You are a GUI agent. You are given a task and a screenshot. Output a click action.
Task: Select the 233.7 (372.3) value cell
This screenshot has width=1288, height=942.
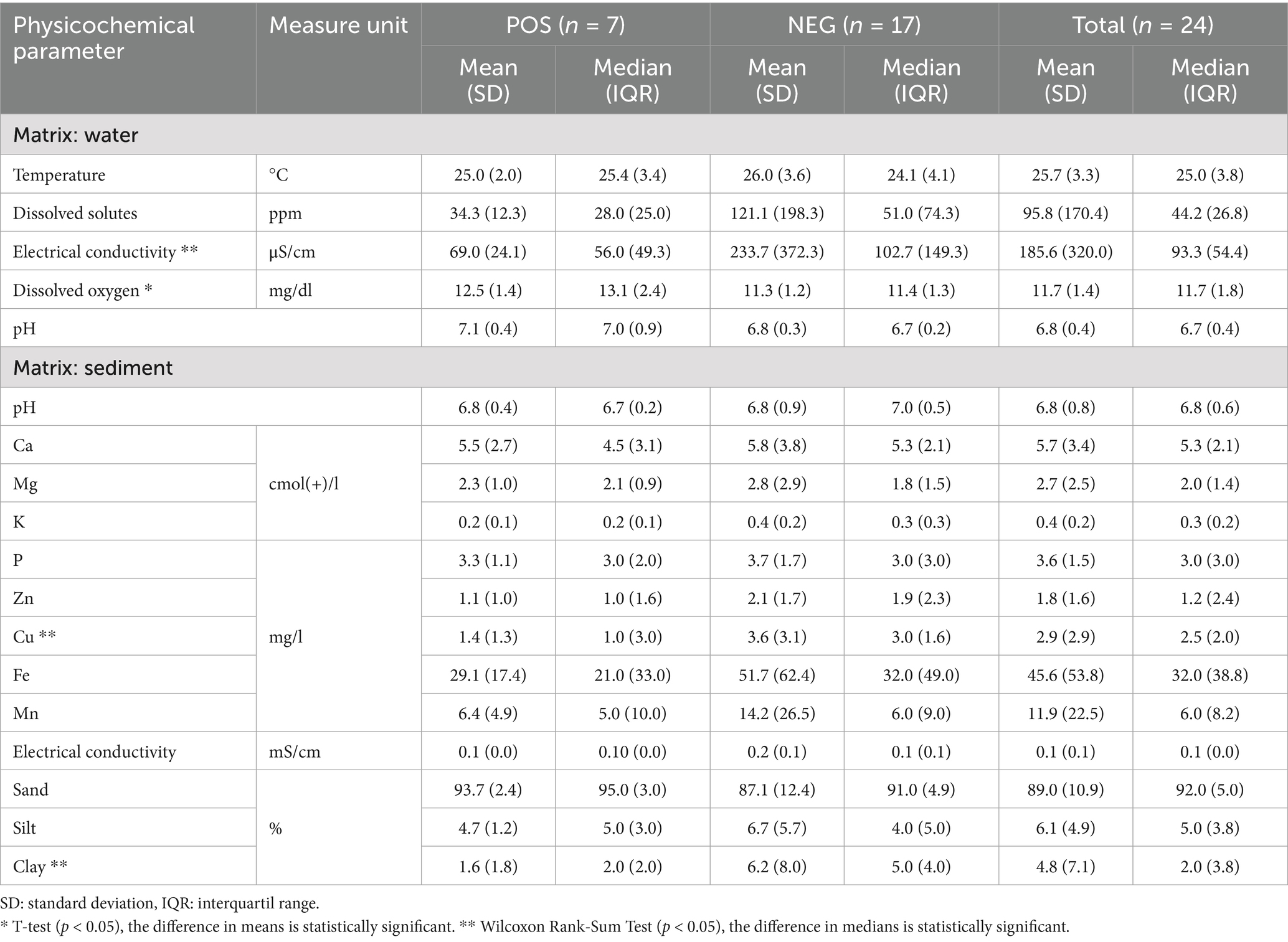pos(777,252)
